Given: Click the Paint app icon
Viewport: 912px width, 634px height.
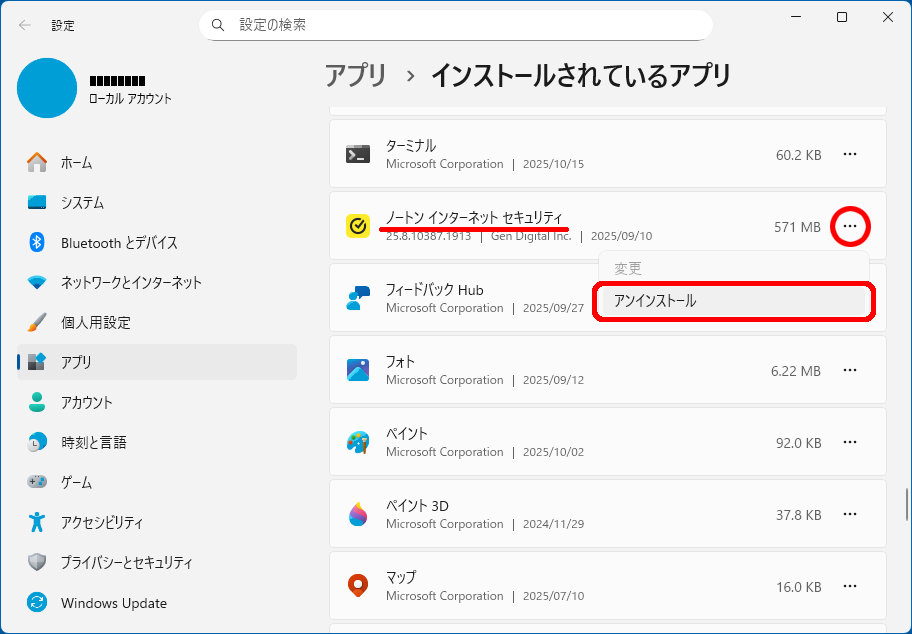Looking at the screenshot, I should (358, 442).
